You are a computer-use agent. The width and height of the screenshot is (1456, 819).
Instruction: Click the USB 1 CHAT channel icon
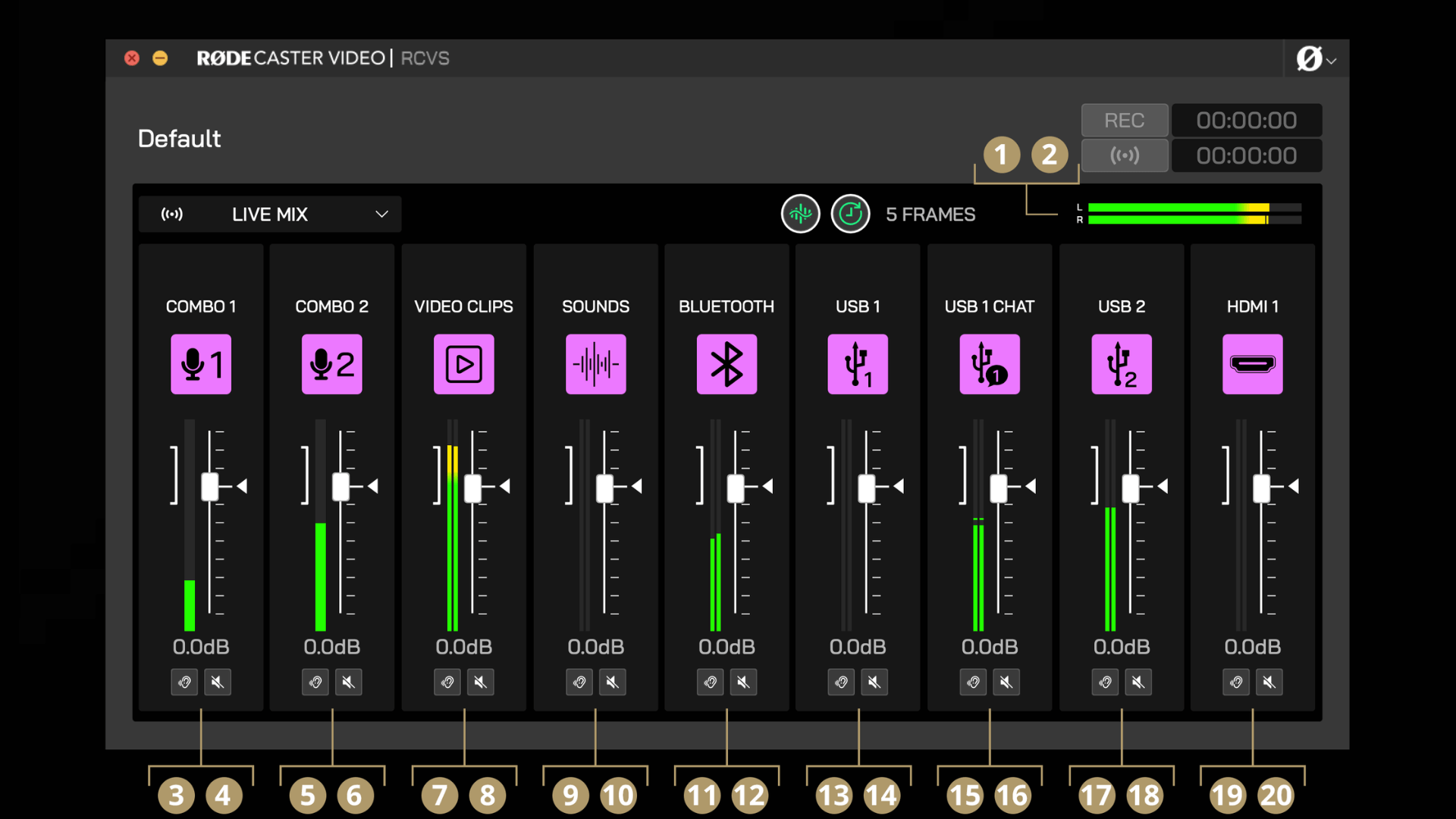[990, 364]
